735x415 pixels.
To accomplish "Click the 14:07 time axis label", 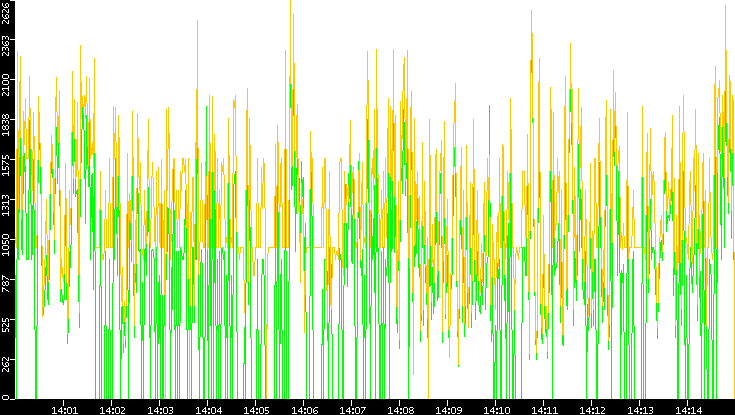I will pos(352,410).
